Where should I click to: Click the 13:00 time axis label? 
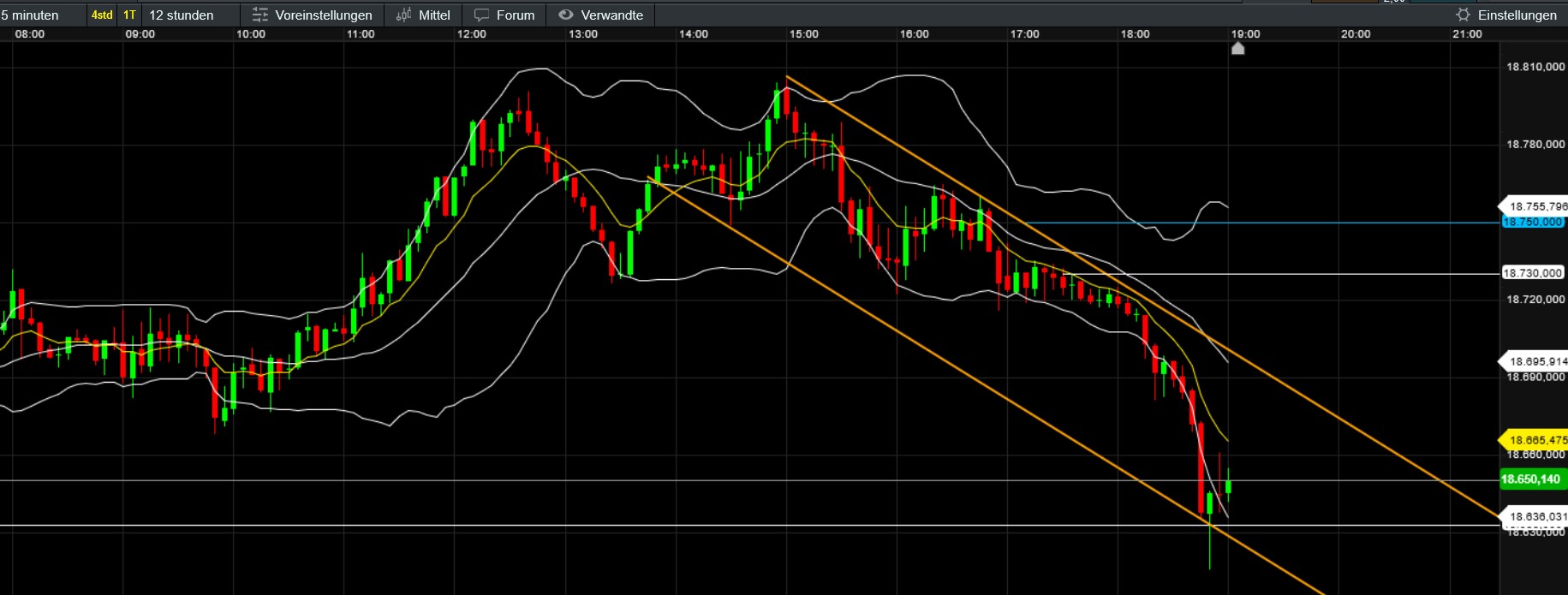[x=583, y=34]
